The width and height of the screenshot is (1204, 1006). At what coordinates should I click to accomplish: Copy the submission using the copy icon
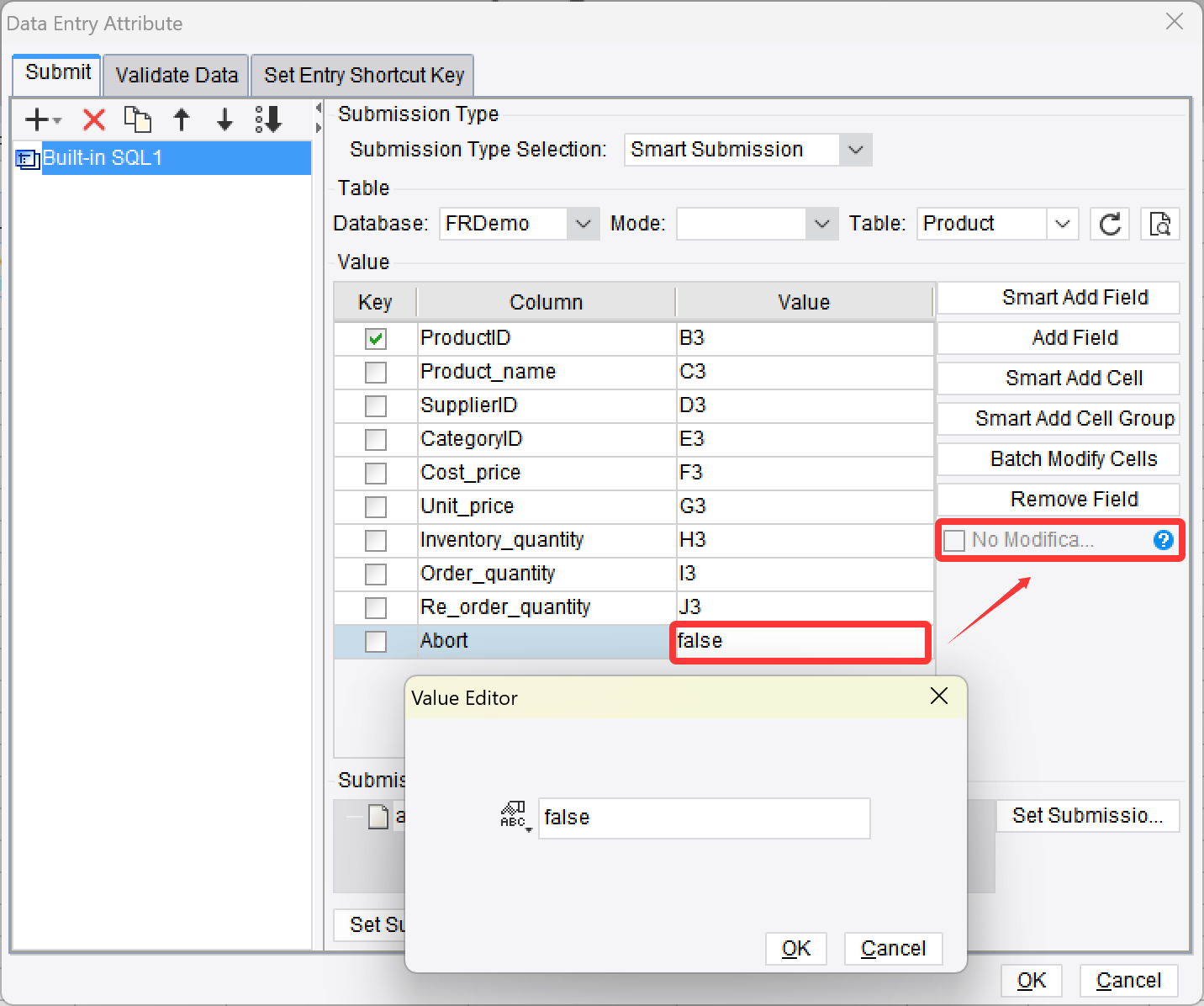point(137,119)
